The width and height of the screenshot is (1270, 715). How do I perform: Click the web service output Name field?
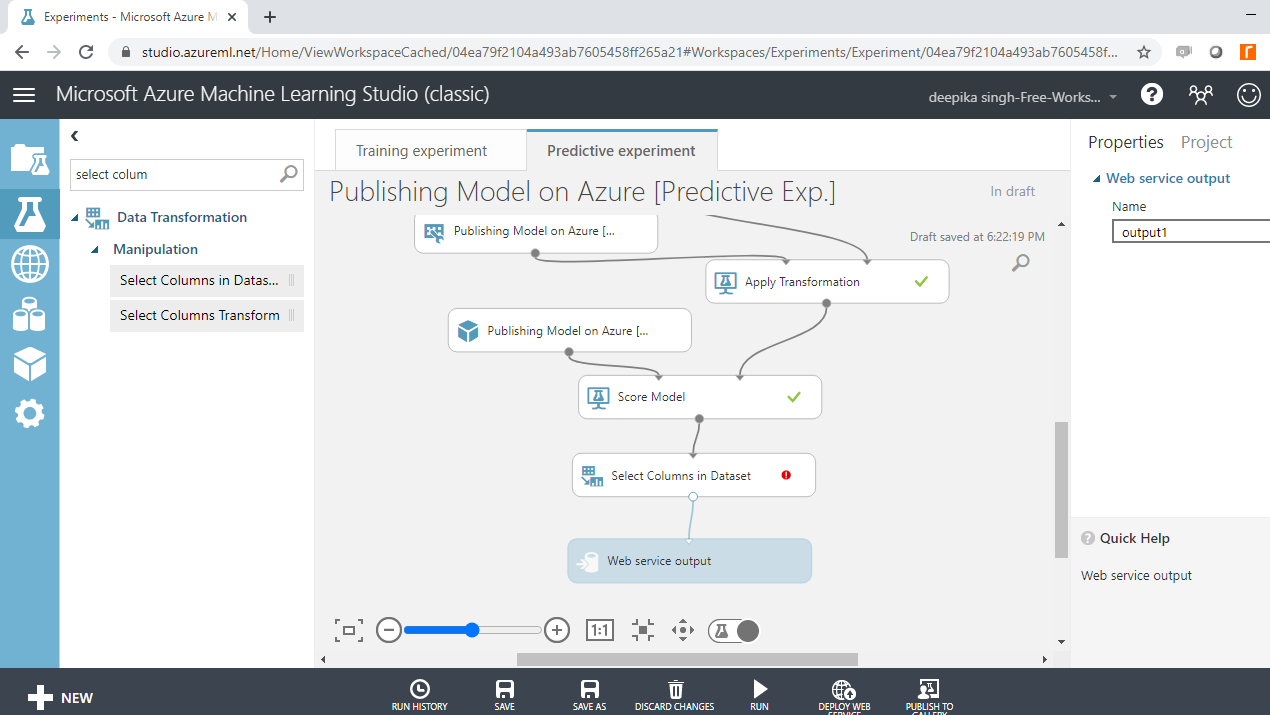[1190, 232]
